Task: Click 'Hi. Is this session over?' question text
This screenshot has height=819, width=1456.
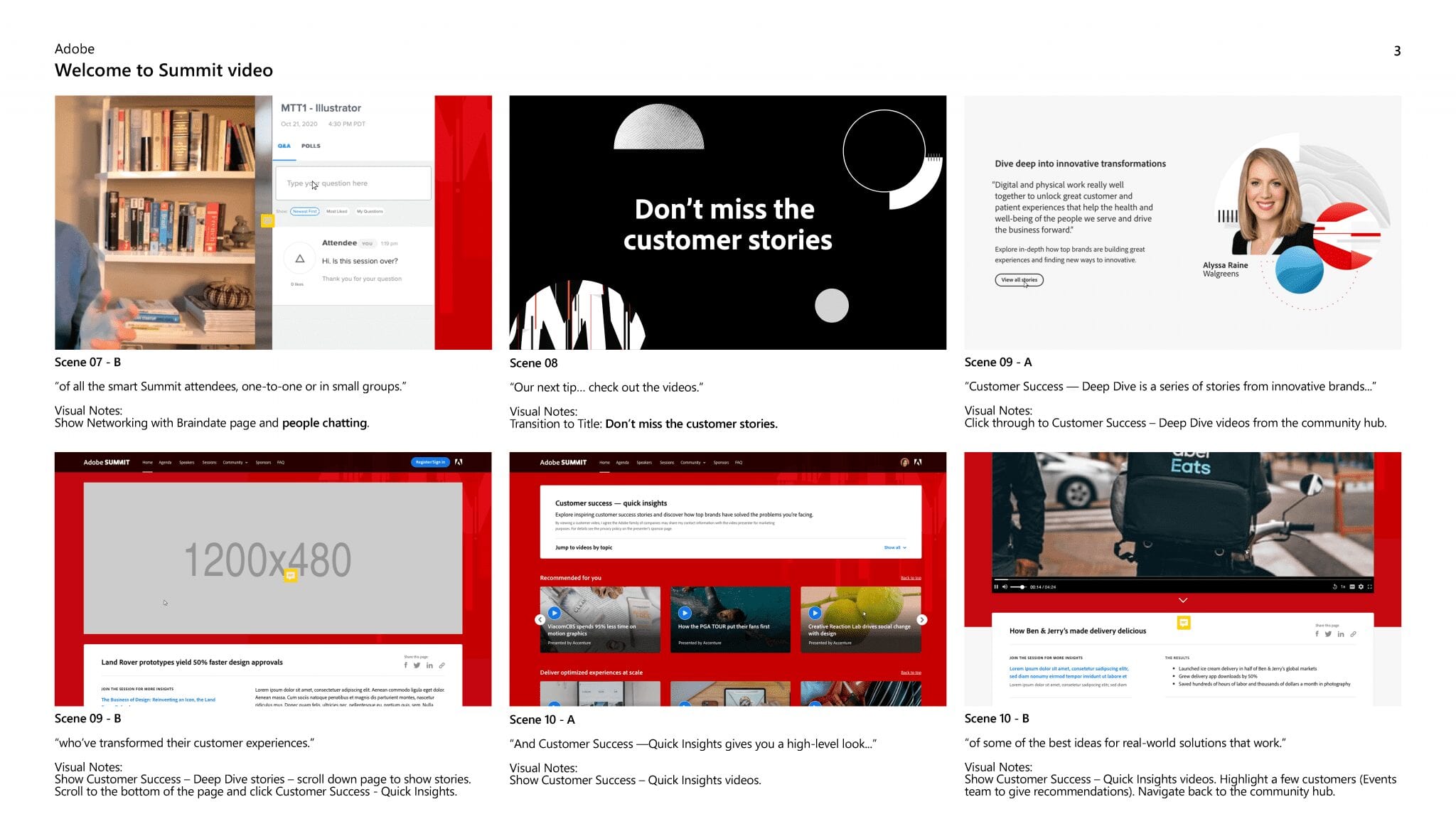Action: pos(360,261)
